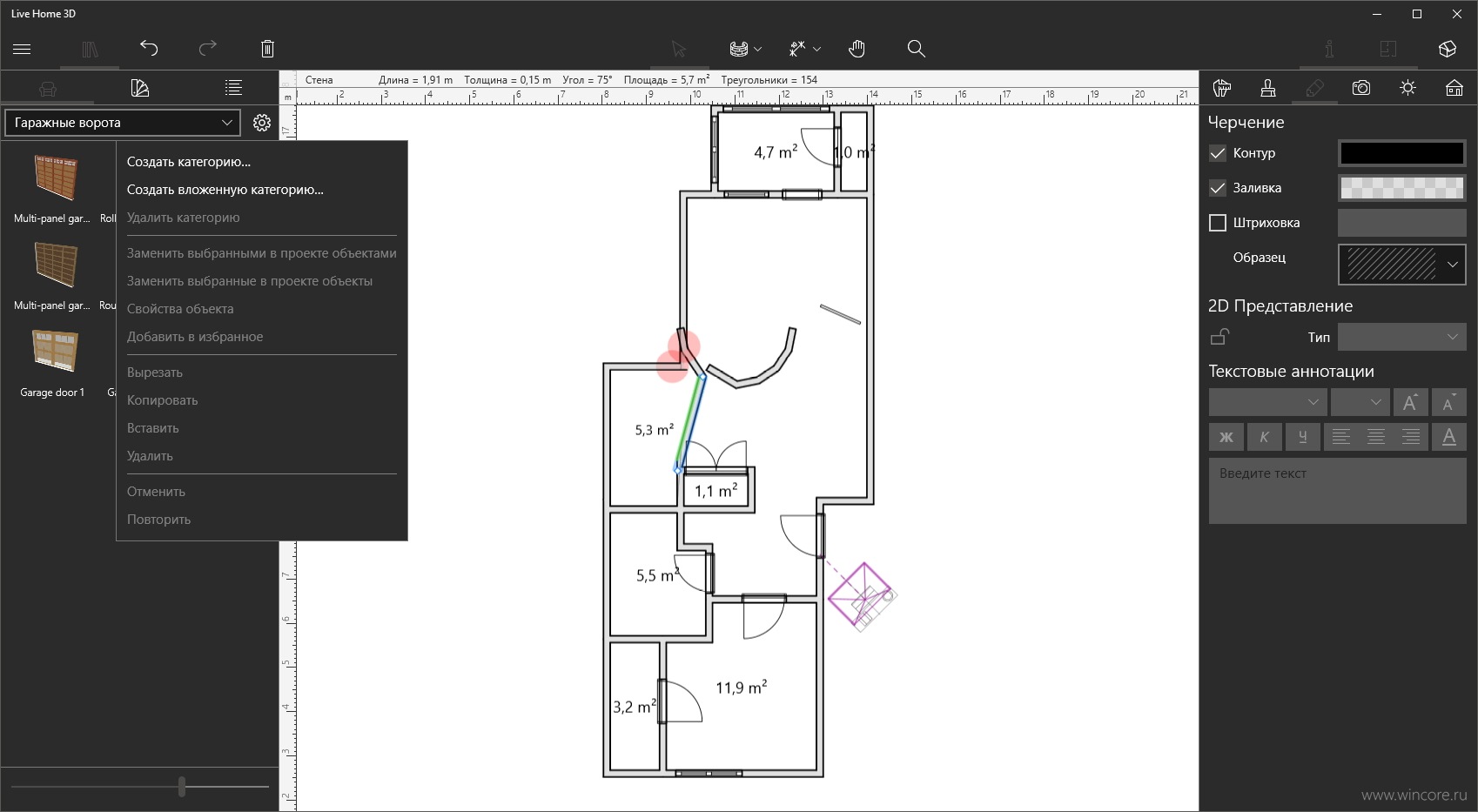Open the pencil 2D properties inspector
1478x812 pixels.
click(x=1314, y=88)
